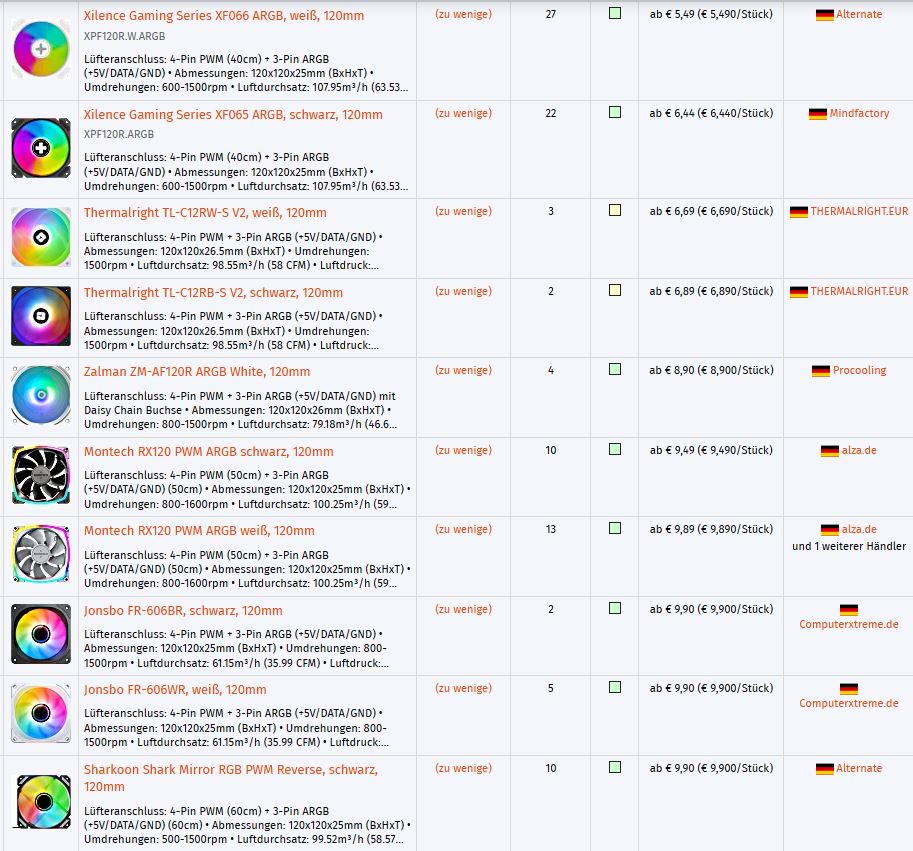Click the flag next to THERMALRIGHT.EUR in TL-C12RB-S row
This screenshot has width=913, height=851.
(x=798, y=292)
